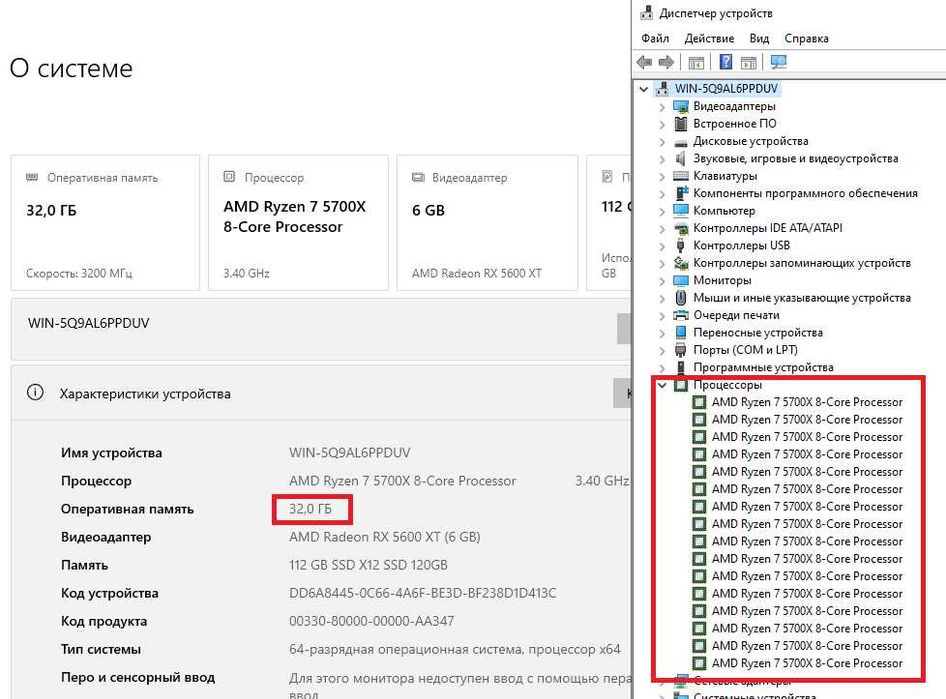946x699 pixels.
Task: Click the Очереди печати printer icon
Action: (x=681, y=315)
